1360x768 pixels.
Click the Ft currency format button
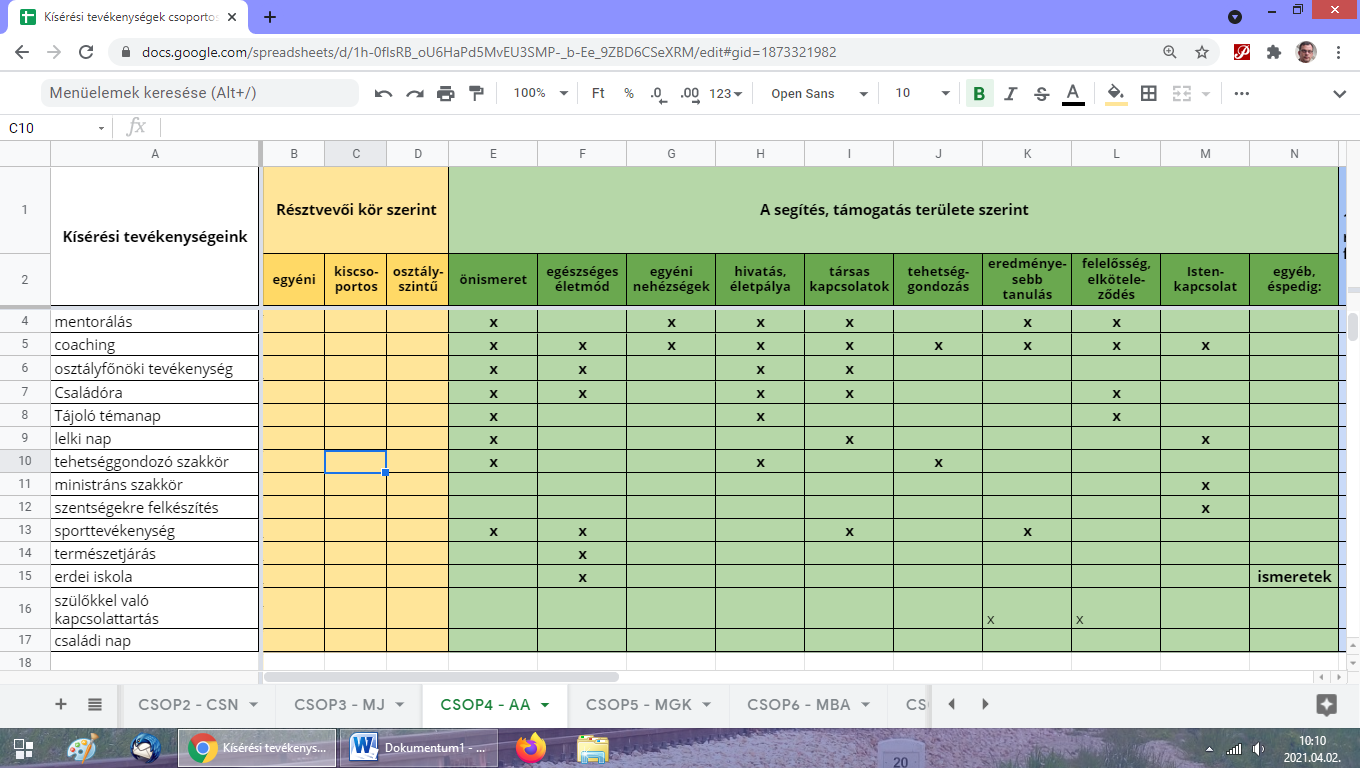click(x=598, y=93)
